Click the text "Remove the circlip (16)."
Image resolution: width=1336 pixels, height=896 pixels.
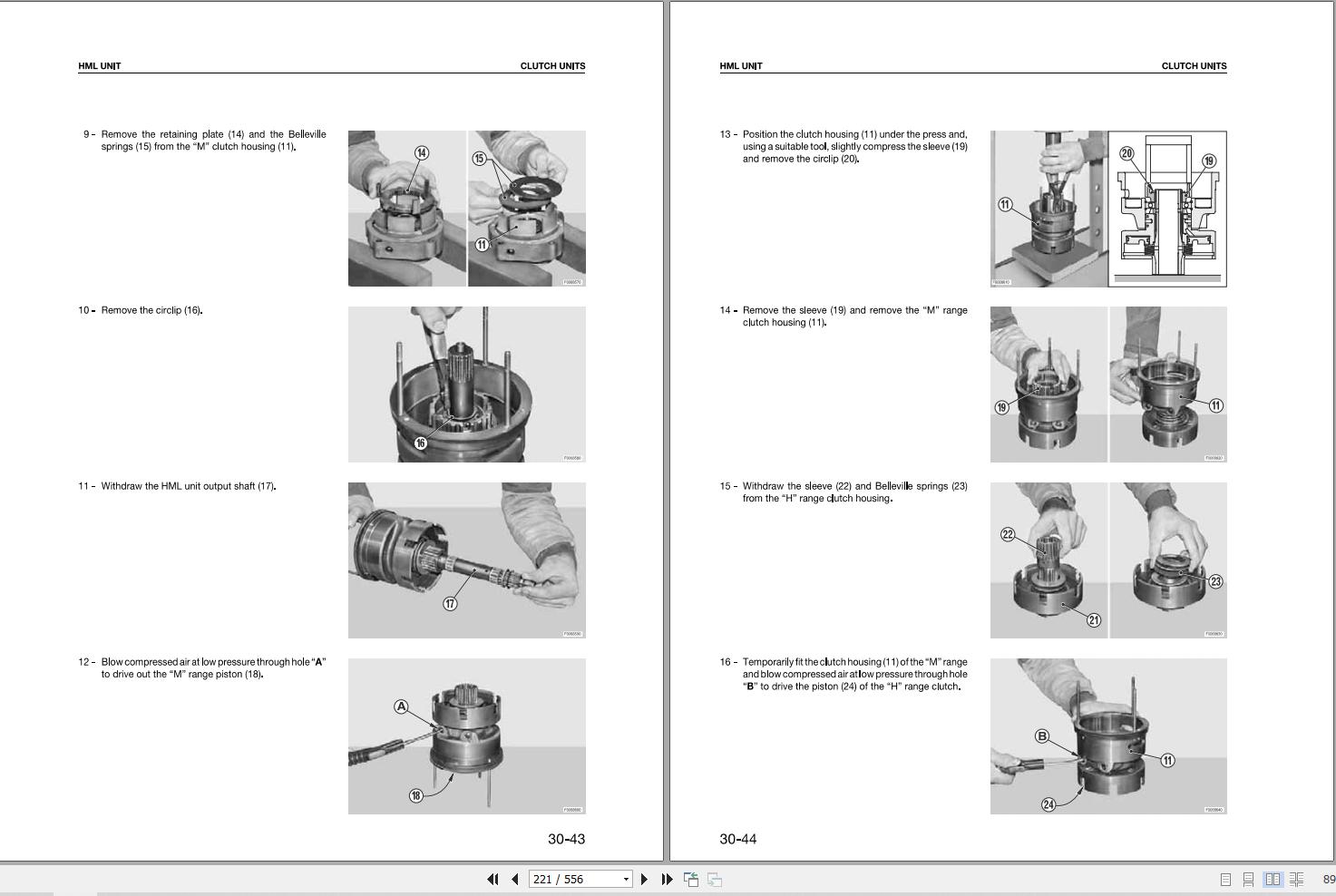point(151,310)
